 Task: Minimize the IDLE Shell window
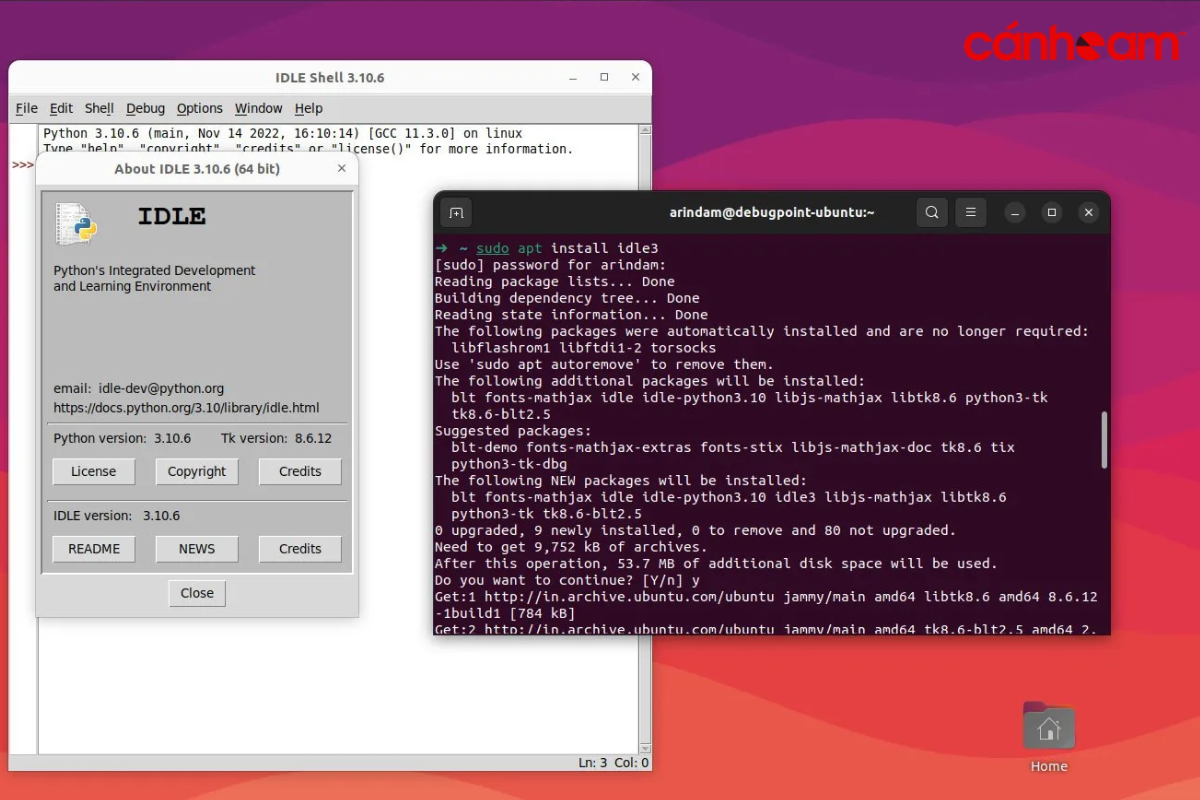573,77
